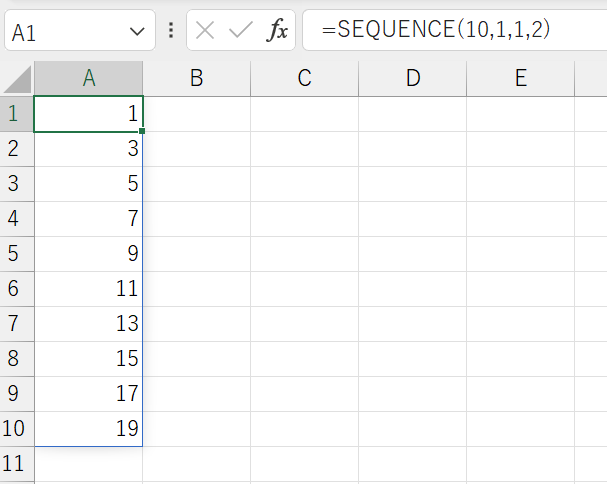607x484 pixels.
Task: Confirm entry with the checkmark icon
Action: (x=241, y=30)
